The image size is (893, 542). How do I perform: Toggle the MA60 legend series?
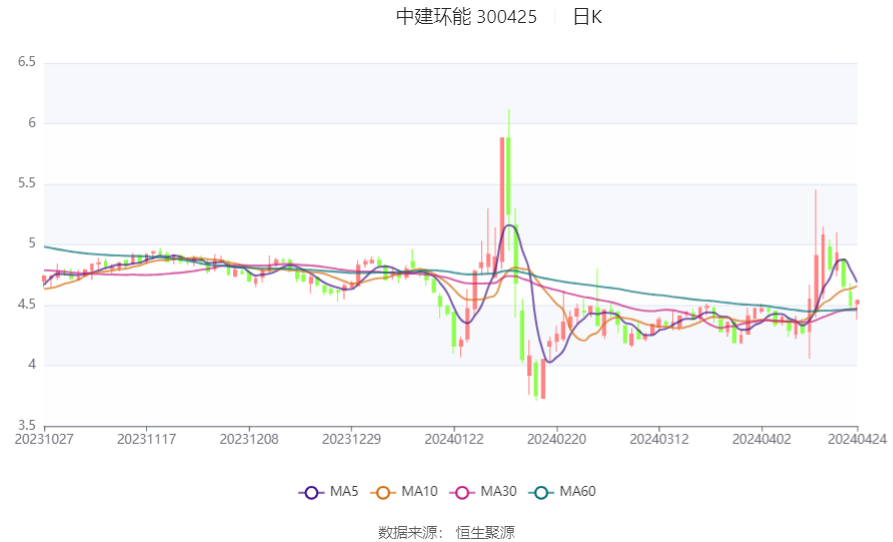pos(562,492)
